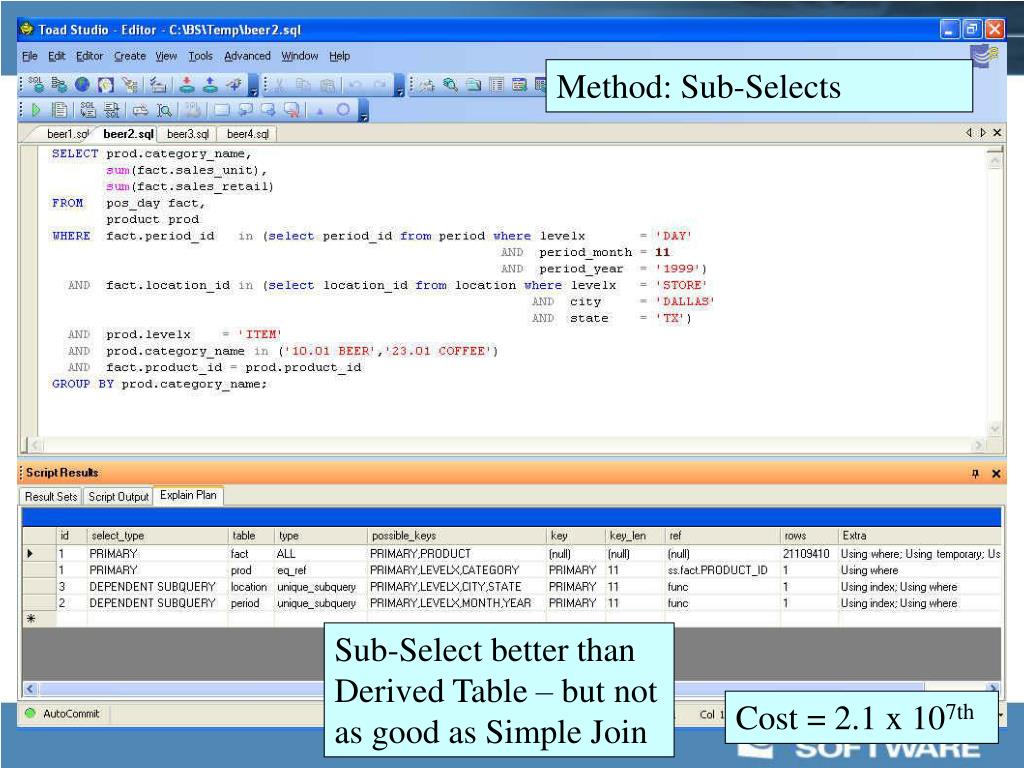This screenshot has width=1024, height=768.
Task: Click the new-row asterisk in grid
Action: pyautogui.click(x=31, y=618)
